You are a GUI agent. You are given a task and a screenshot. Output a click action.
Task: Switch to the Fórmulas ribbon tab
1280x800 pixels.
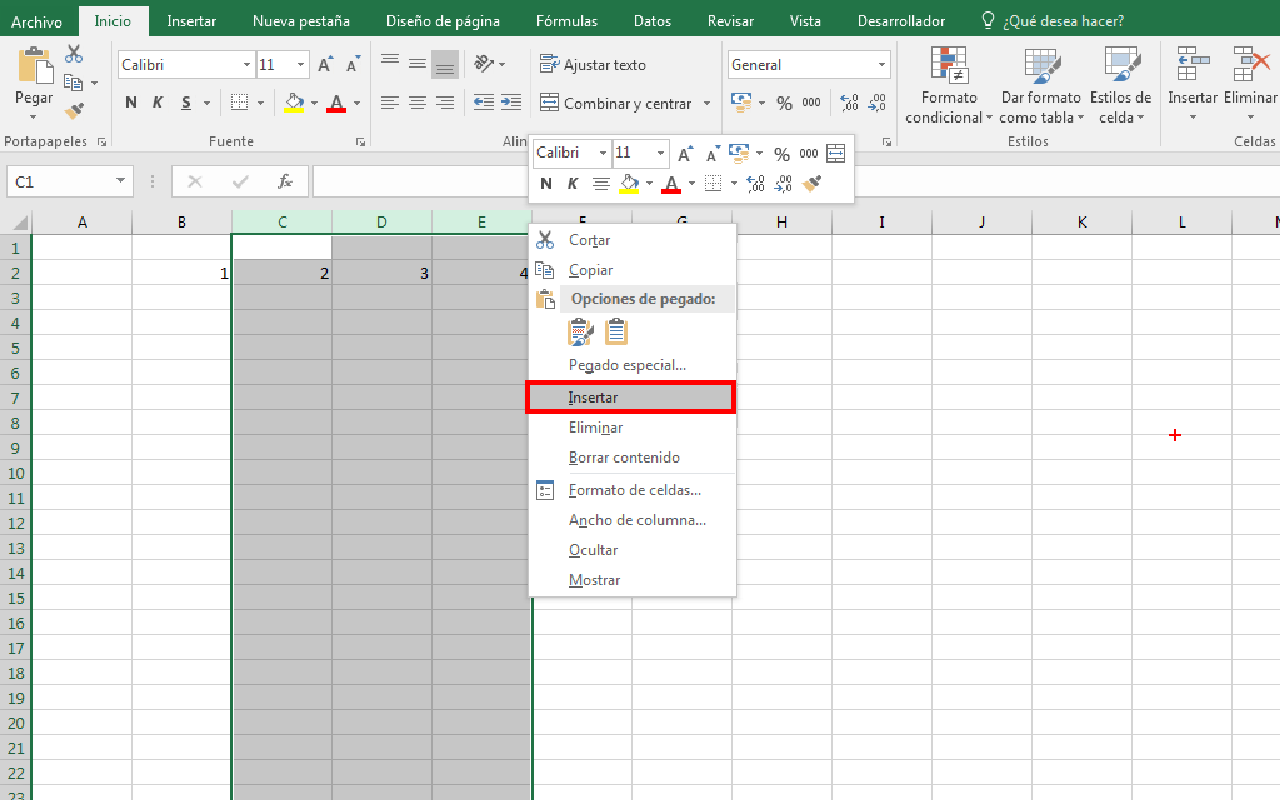(566, 20)
